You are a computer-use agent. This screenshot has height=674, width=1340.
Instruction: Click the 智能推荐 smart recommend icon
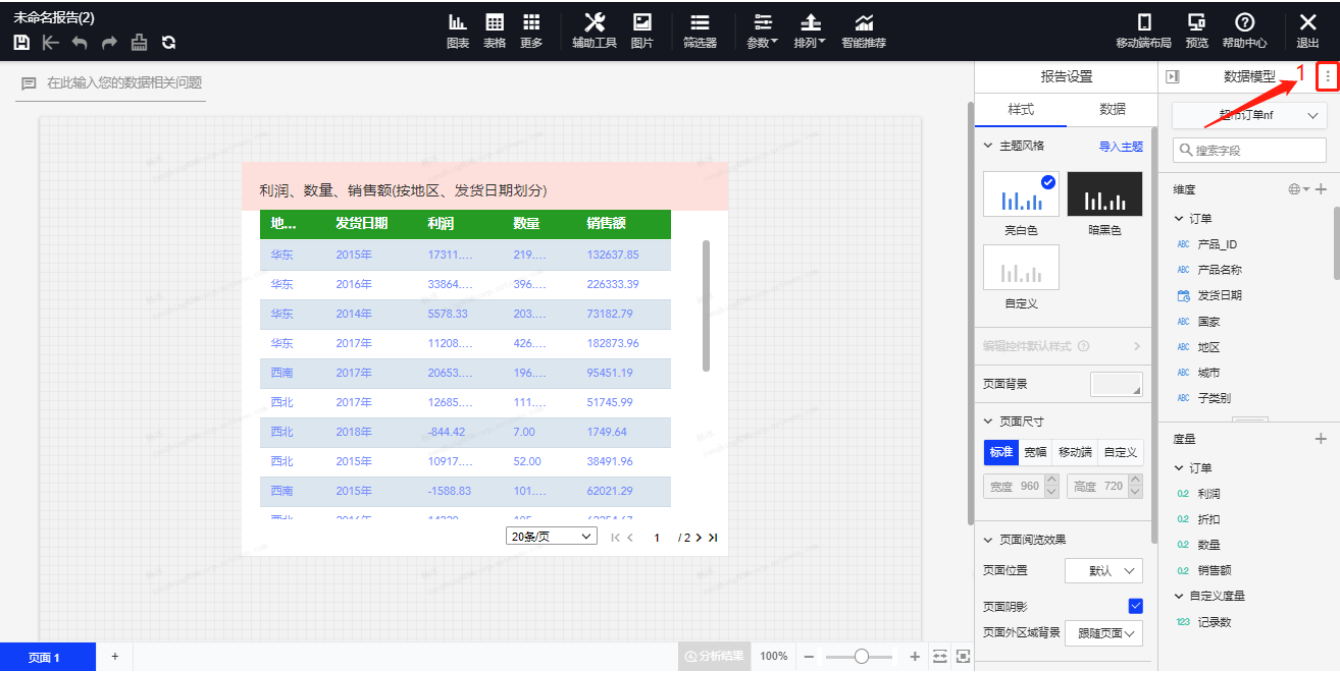(863, 30)
